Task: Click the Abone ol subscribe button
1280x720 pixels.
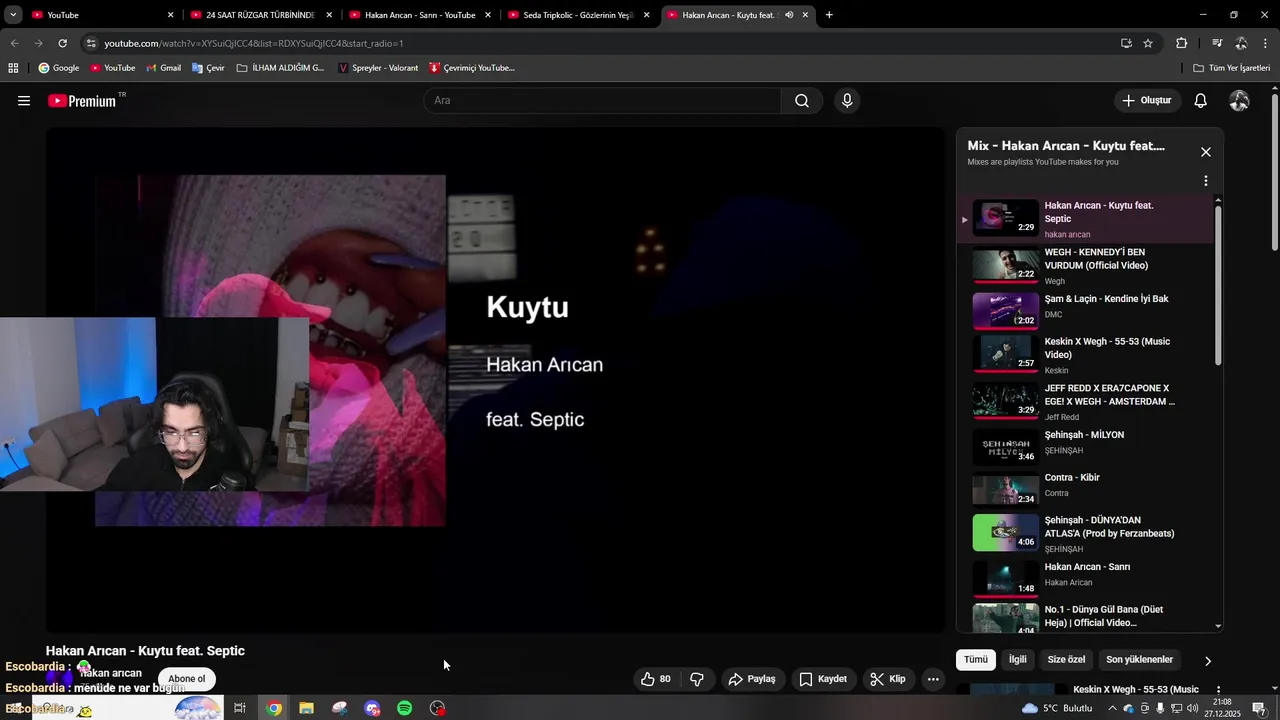Action: [x=186, y=679]
